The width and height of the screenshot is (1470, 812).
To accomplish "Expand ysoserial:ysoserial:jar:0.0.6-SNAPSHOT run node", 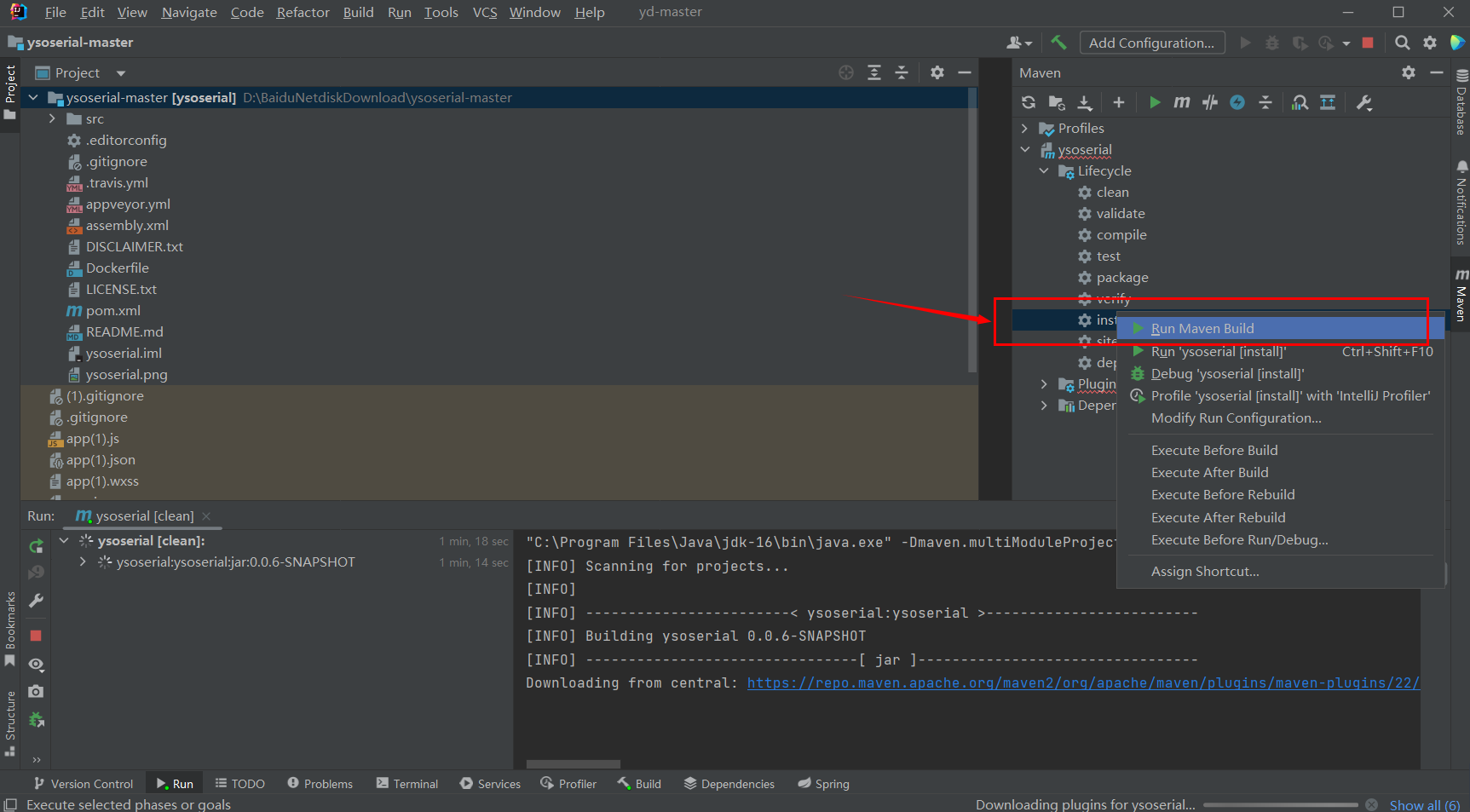I will 83,561.
